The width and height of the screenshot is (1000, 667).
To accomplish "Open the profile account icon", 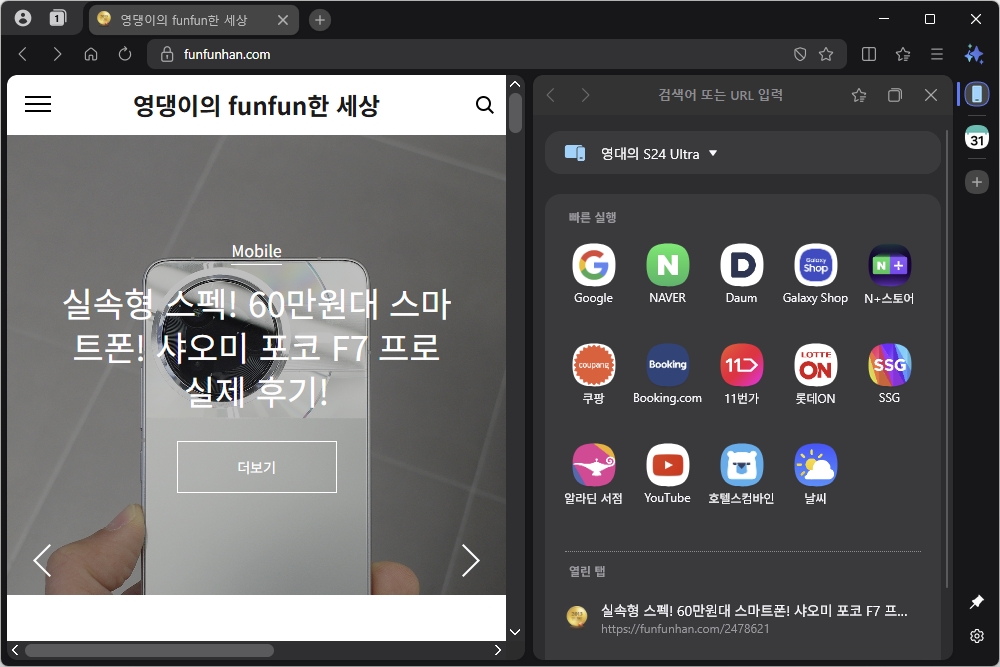I will point(23,18).
